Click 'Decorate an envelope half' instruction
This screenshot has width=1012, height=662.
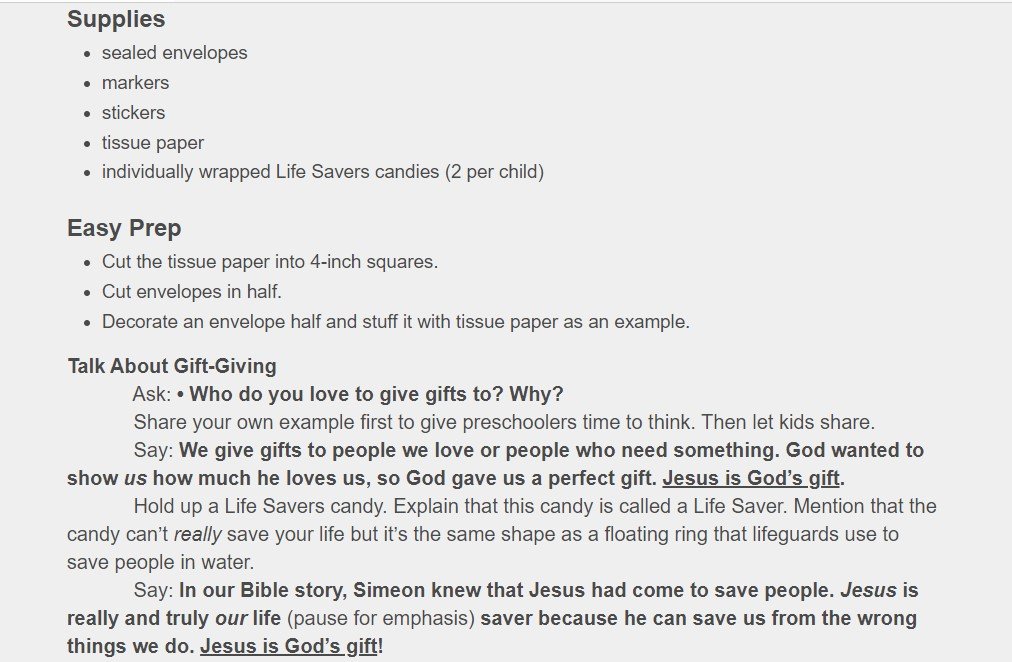pyautogui.click(x=396, y=321)
